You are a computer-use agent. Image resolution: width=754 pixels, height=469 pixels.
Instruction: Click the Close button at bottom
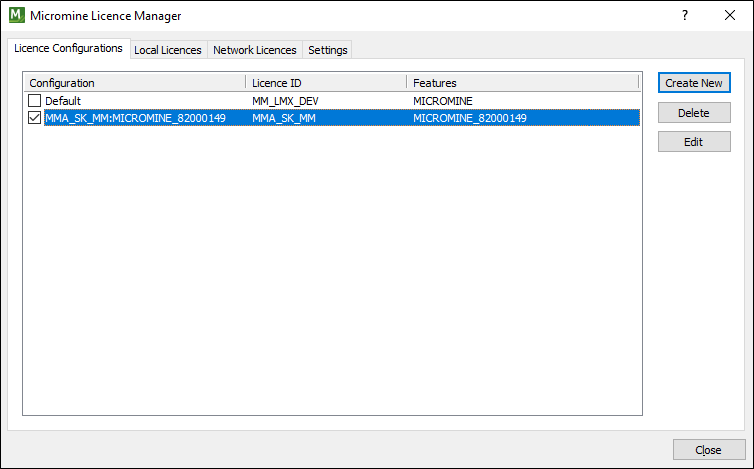click(x=709, y=450)
